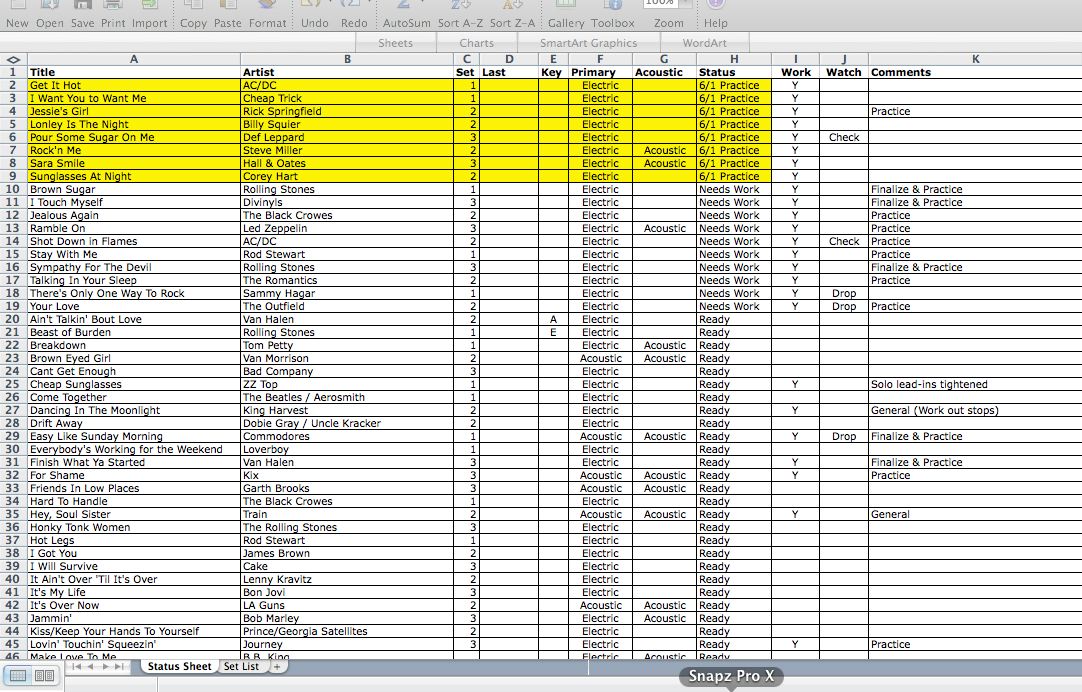The height and width of the screenshot is (692, 1082).
Task: Switch to the Set List sheet tab
Action: click(x=242, y=666)
